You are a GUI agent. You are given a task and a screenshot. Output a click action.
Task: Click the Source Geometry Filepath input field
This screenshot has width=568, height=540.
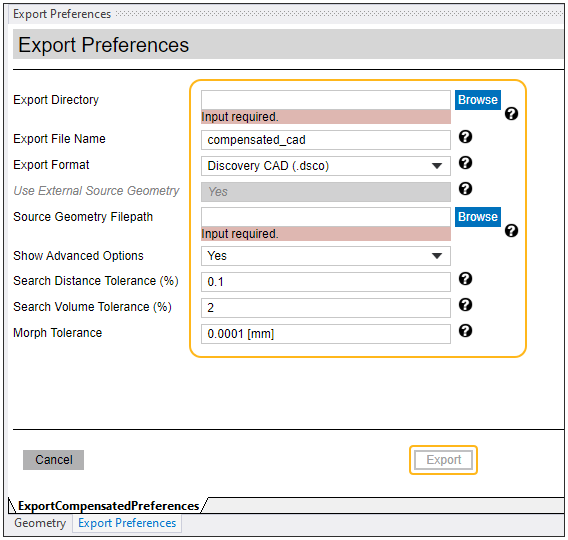pos(326,217)
